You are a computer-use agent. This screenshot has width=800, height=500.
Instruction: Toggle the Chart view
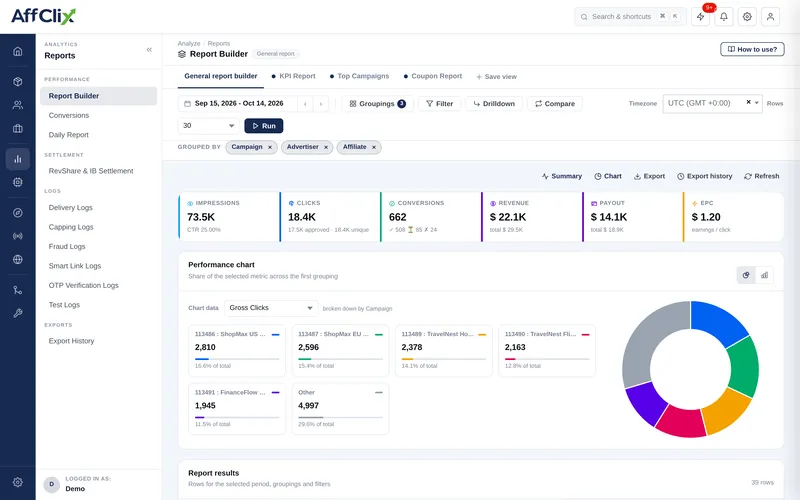[608, 176]
